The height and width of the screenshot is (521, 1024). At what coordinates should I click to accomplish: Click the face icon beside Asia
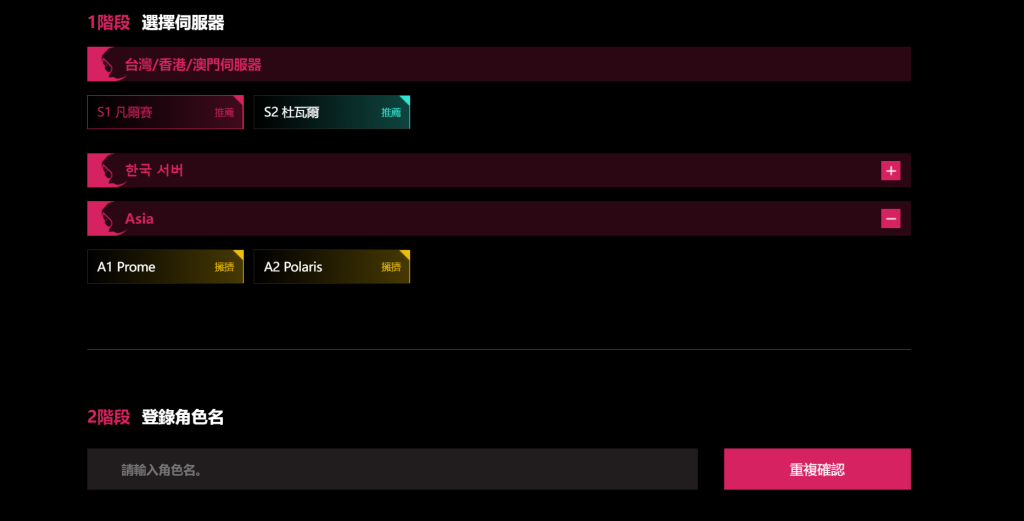pyautogui.click(x=106, y=219)
